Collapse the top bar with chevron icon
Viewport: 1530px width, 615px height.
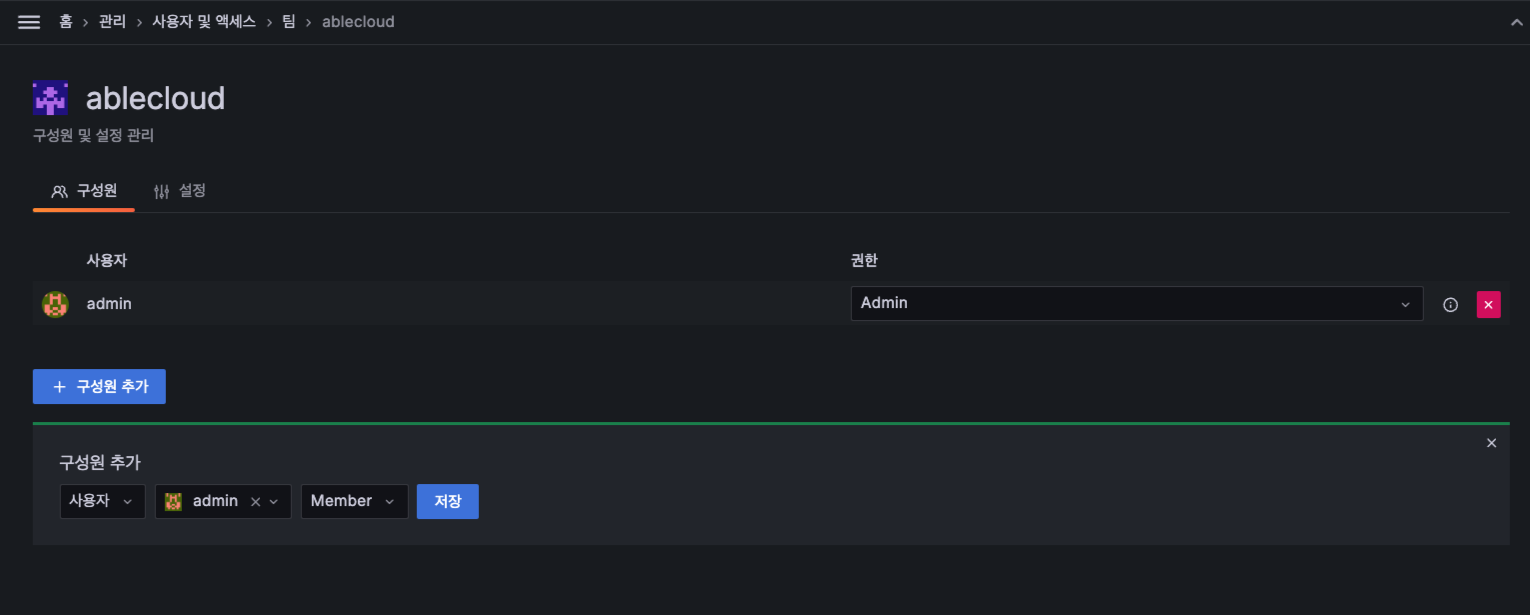tap(1516, 22)
